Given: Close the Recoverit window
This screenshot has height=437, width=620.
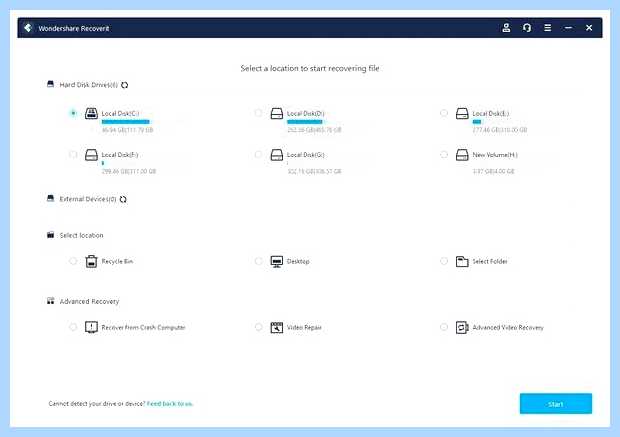Looking at the screenshot, I should (589, 28).
